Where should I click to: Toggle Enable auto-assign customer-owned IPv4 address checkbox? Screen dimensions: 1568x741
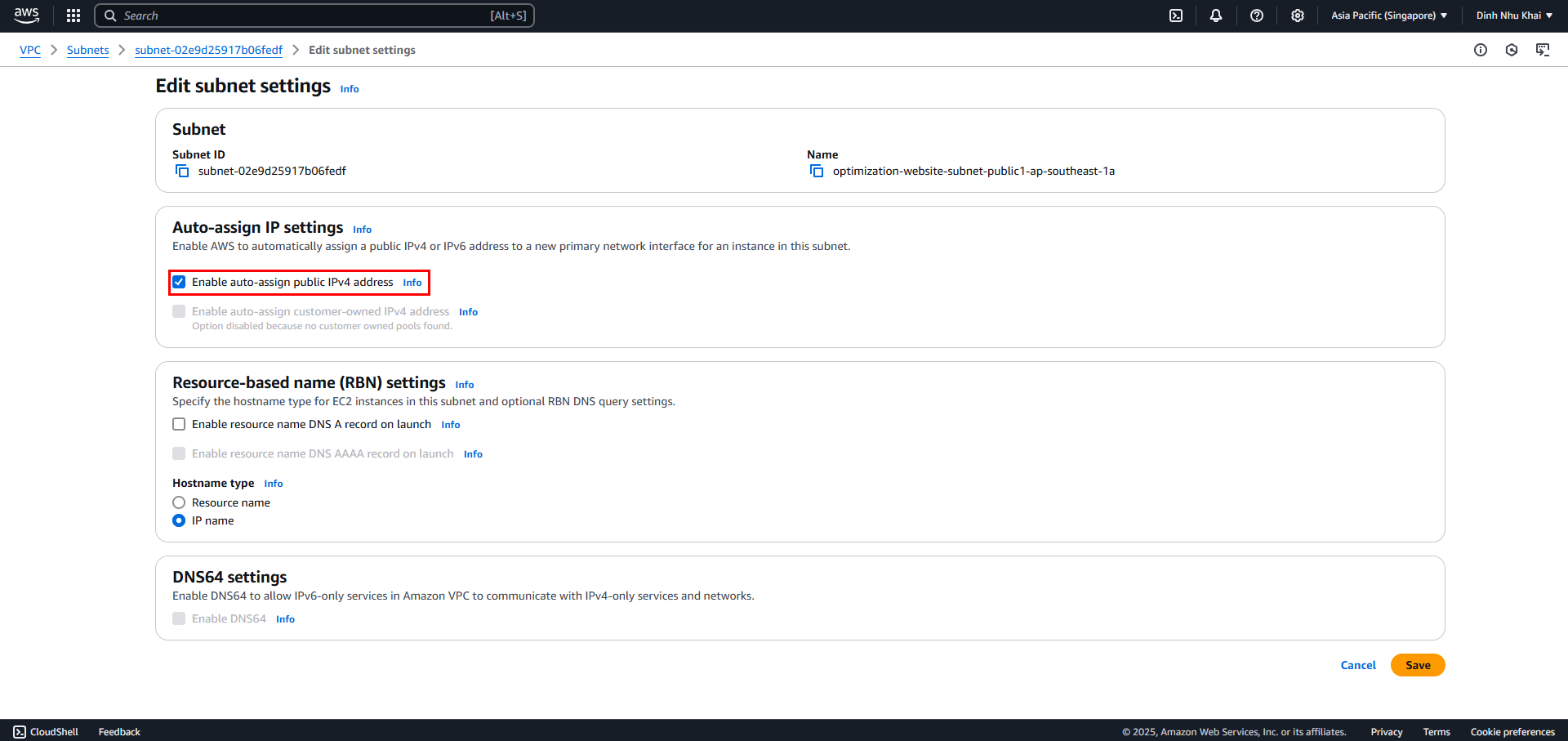pyautogui.click(x=179, y=311)
